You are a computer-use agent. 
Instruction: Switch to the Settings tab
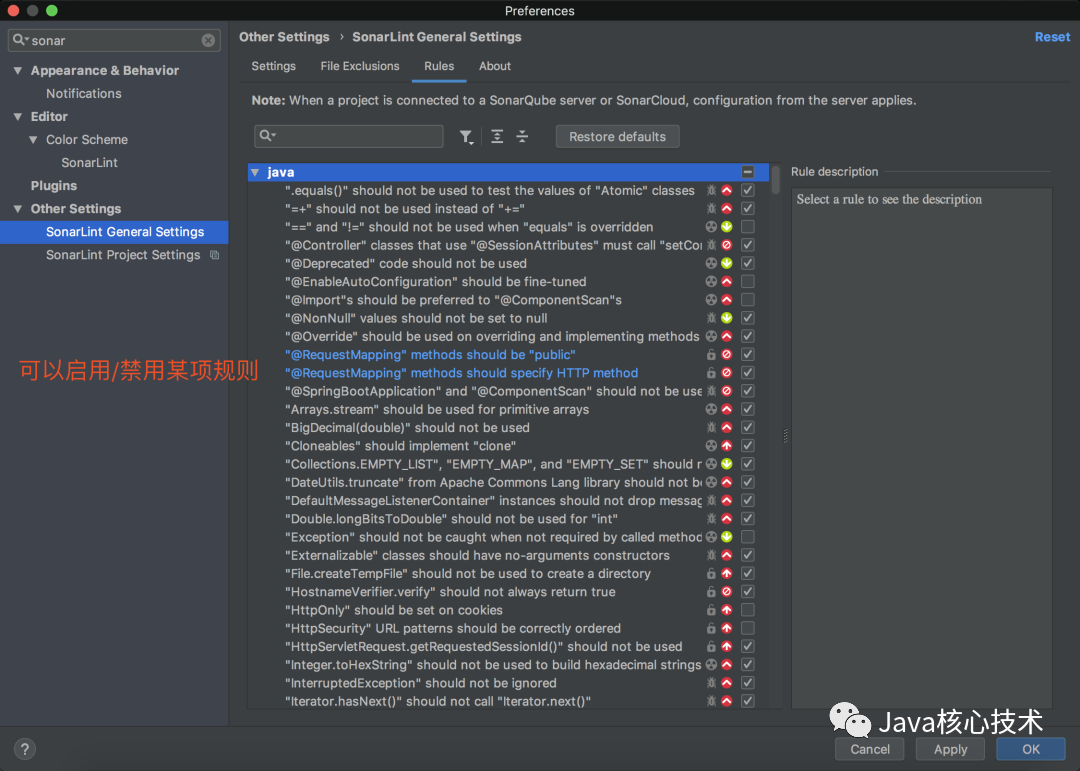point(273,66)
